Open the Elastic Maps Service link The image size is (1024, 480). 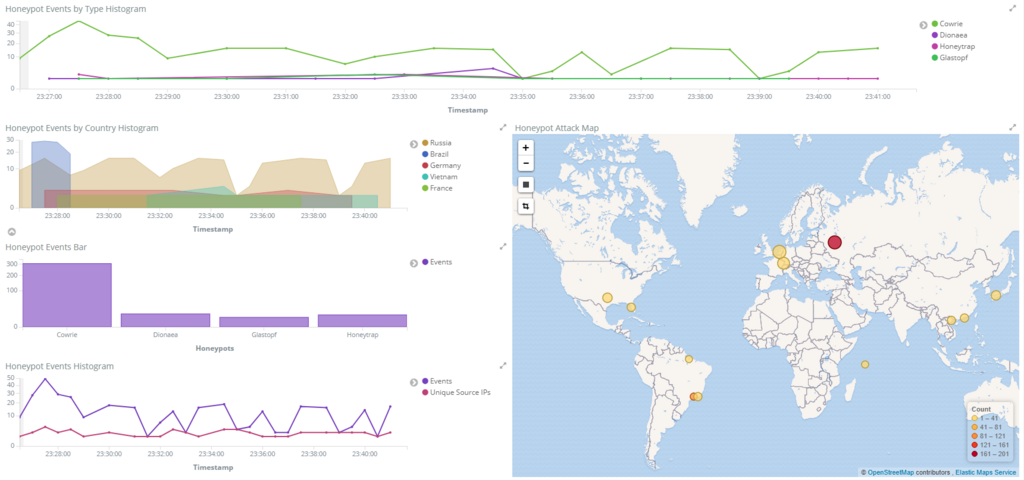pyautogui.click(x=987, y=472)
